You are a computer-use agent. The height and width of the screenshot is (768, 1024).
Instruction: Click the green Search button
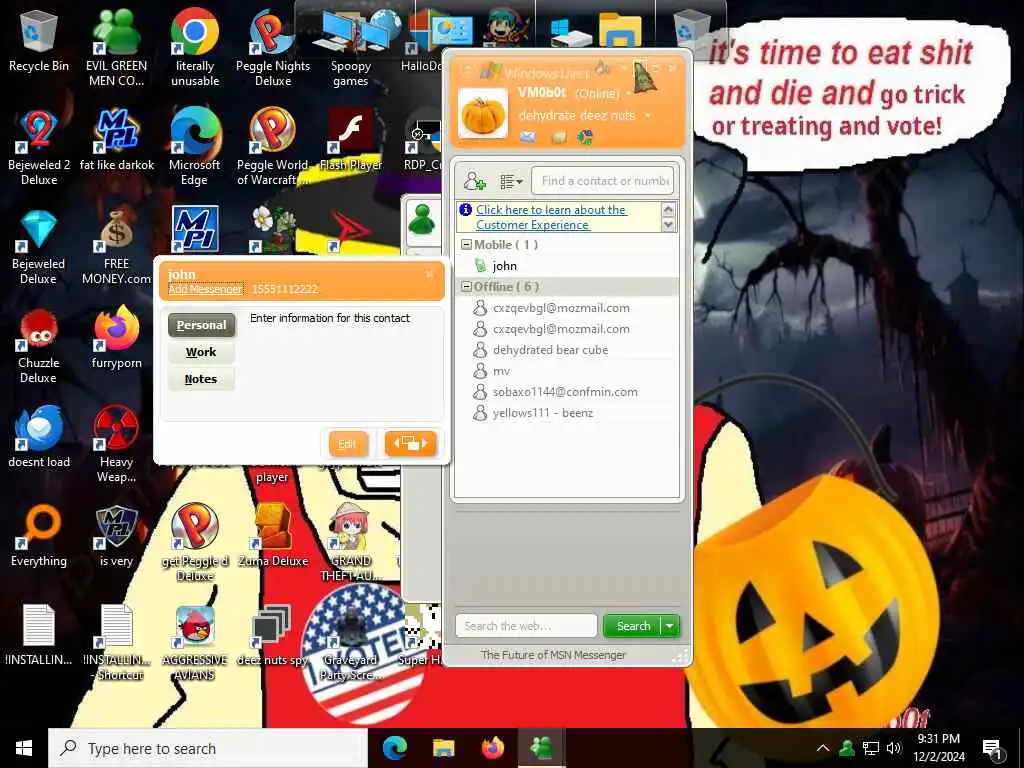[632, 626]
